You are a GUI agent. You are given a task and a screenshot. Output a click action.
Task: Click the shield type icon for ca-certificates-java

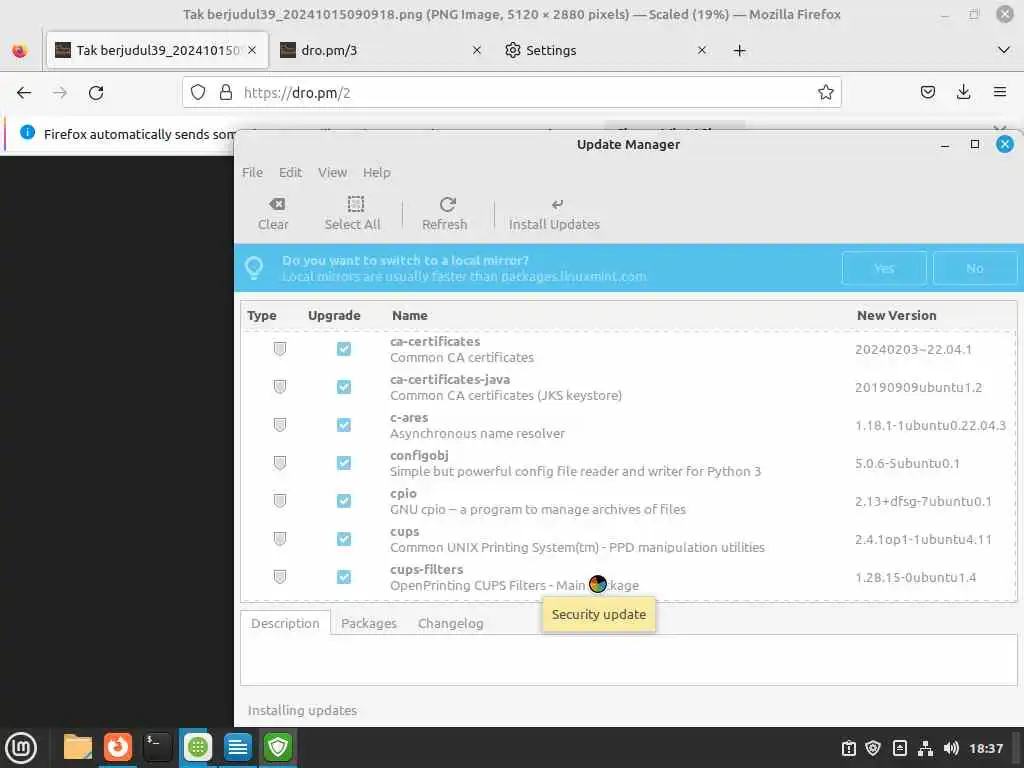(280, 387)
